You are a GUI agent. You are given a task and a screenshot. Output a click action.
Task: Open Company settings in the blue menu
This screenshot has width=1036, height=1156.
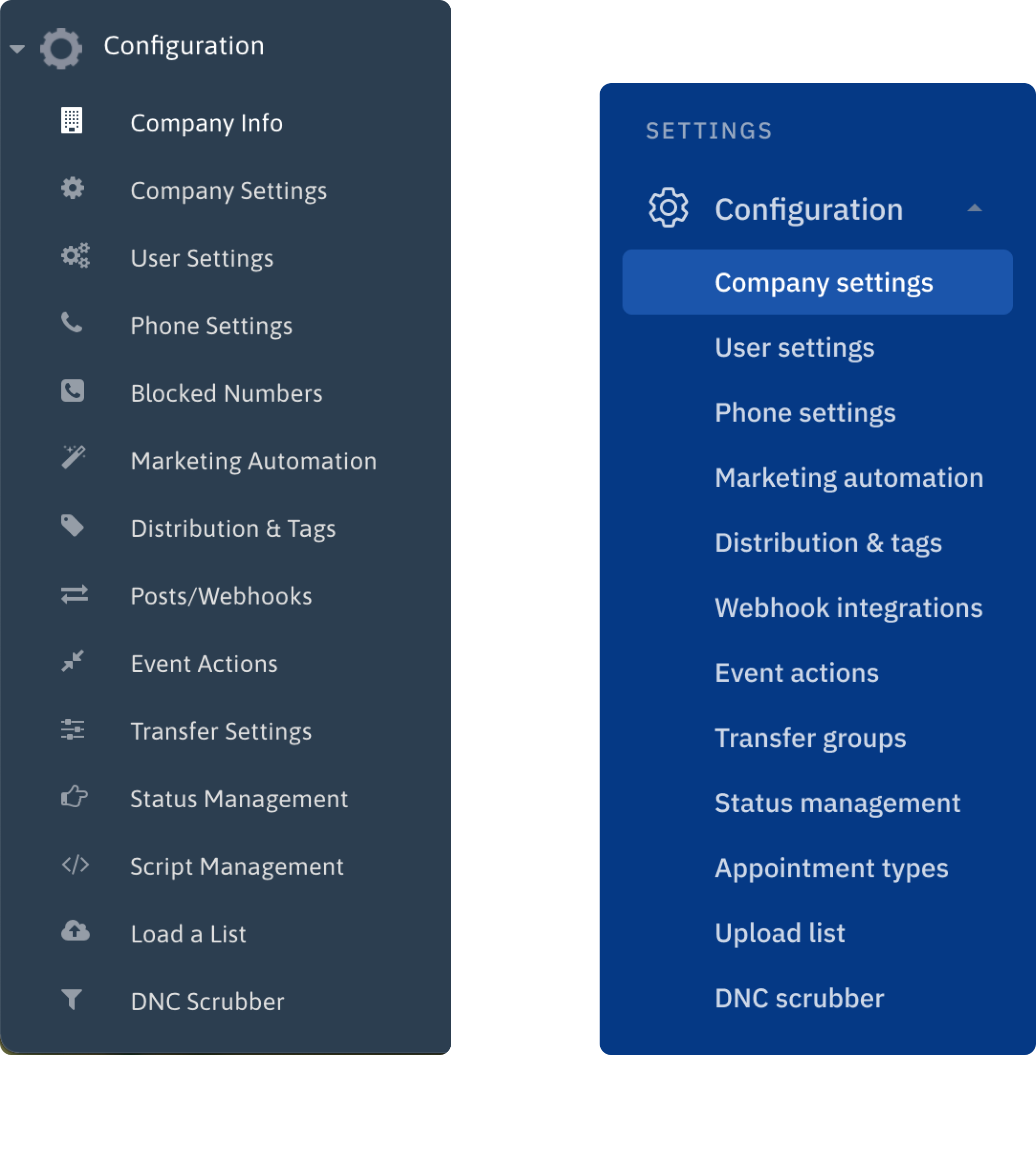pos(824,282)
